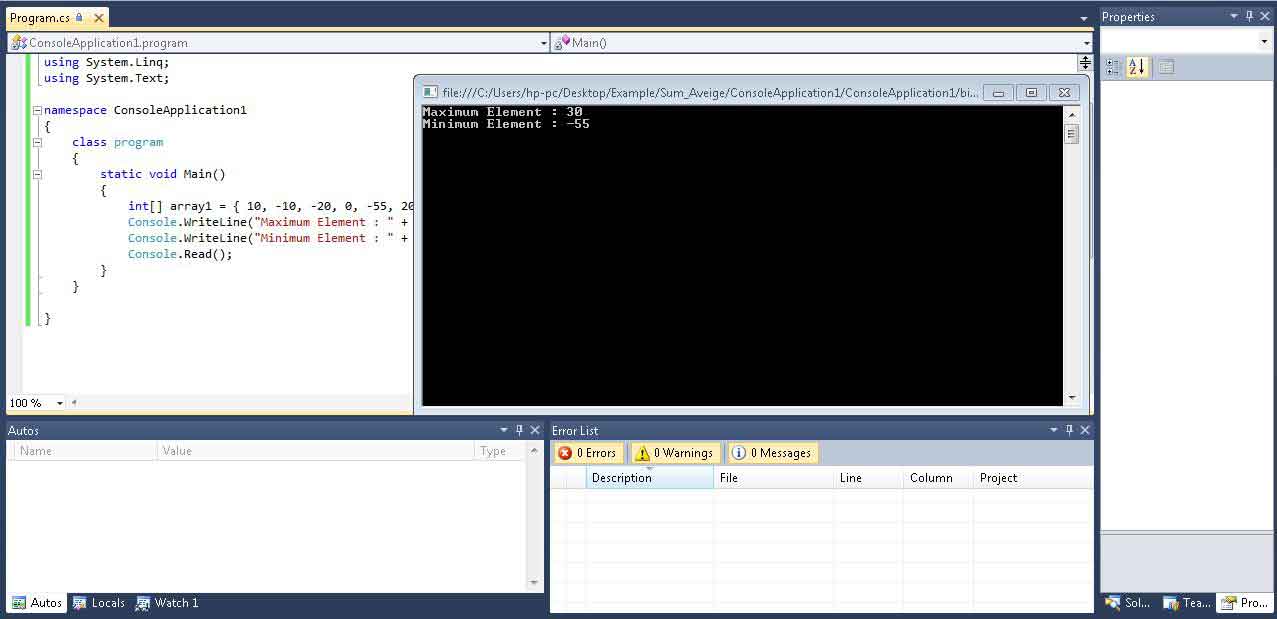The width and height of the screenshot is (1277, 619).
Task: Sort properties alphabetically with the A-Z icon
Action: pos(1137,67)
